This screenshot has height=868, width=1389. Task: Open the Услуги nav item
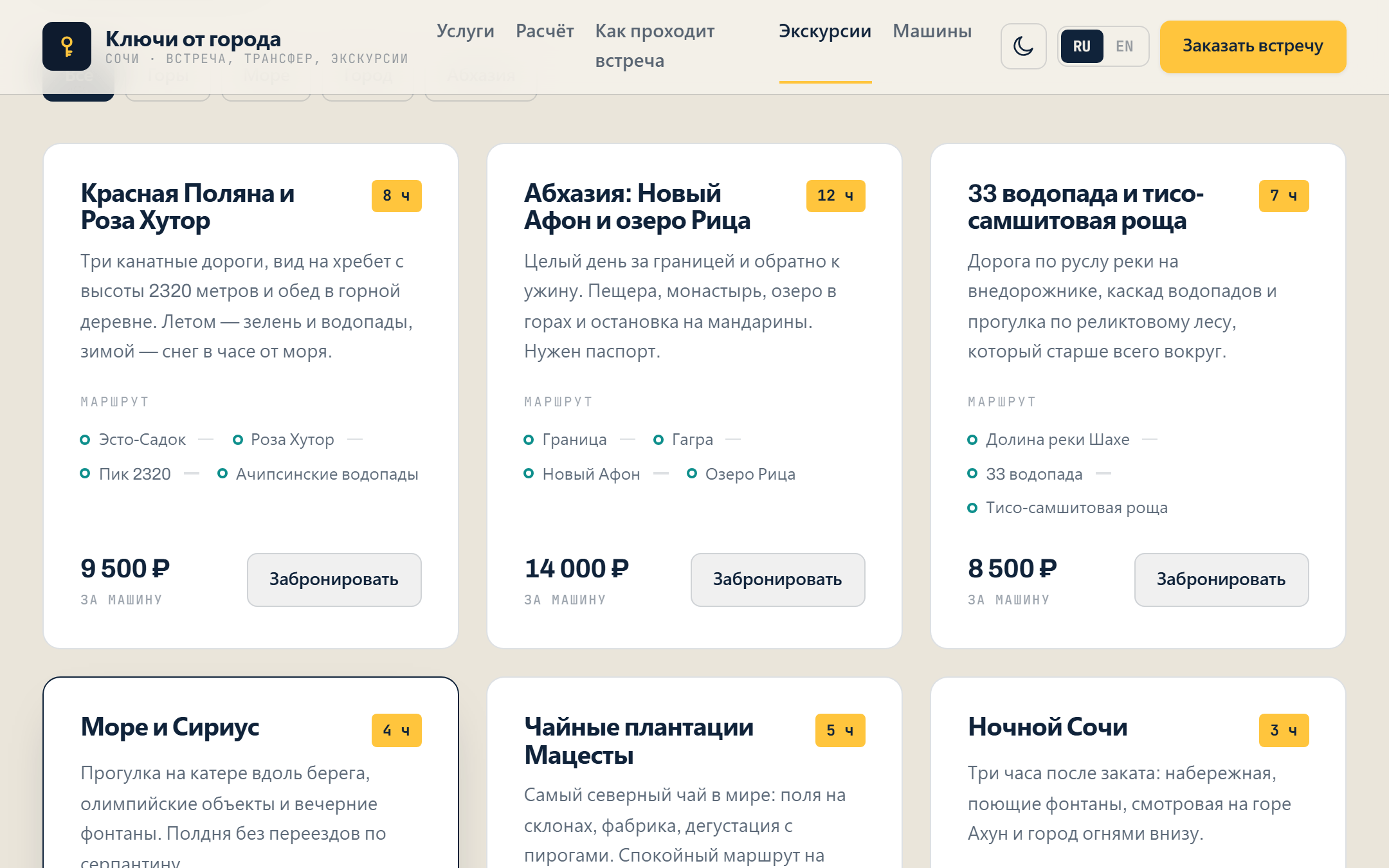[x=465, y=31]
